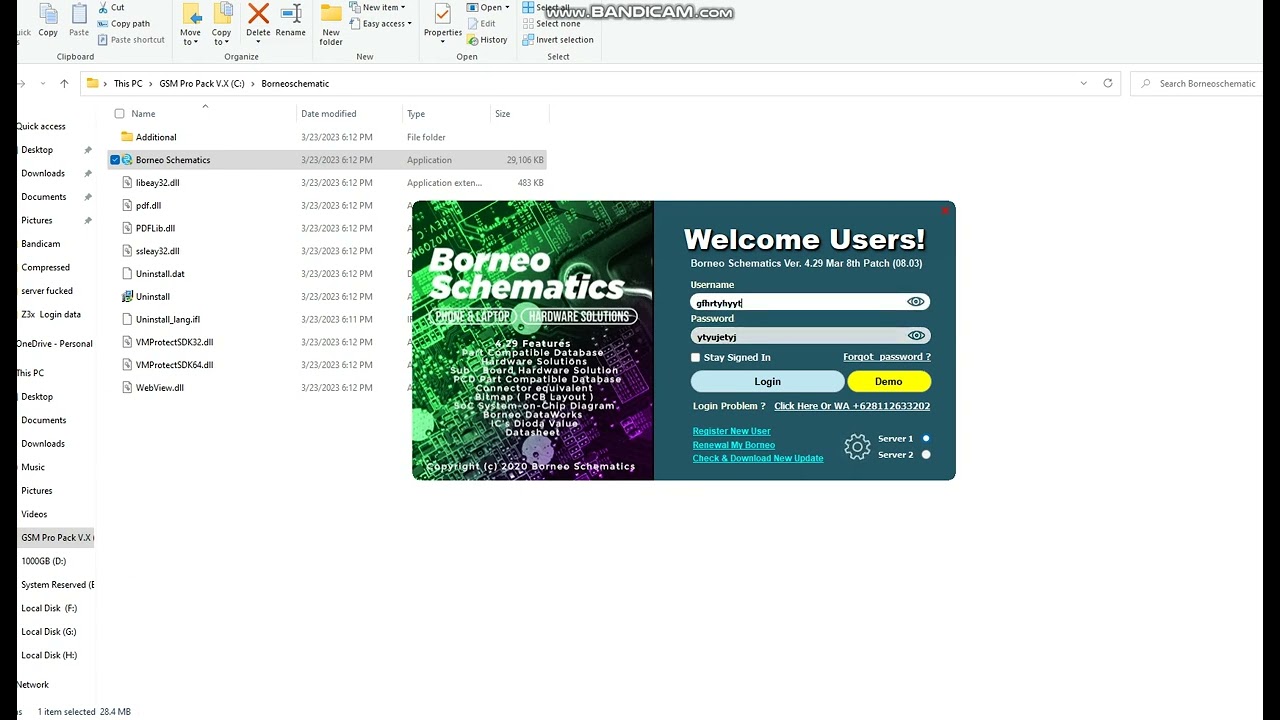The width and height of the screenshot is (1280, 720).
Task: Click the Paste icon in ribbon
Action: [x=79, y=14]
